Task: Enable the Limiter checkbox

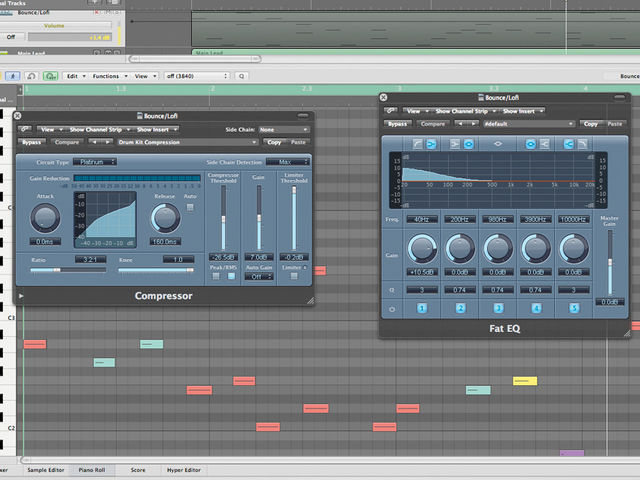Action: pyautogui.click(x=294, y=276)
